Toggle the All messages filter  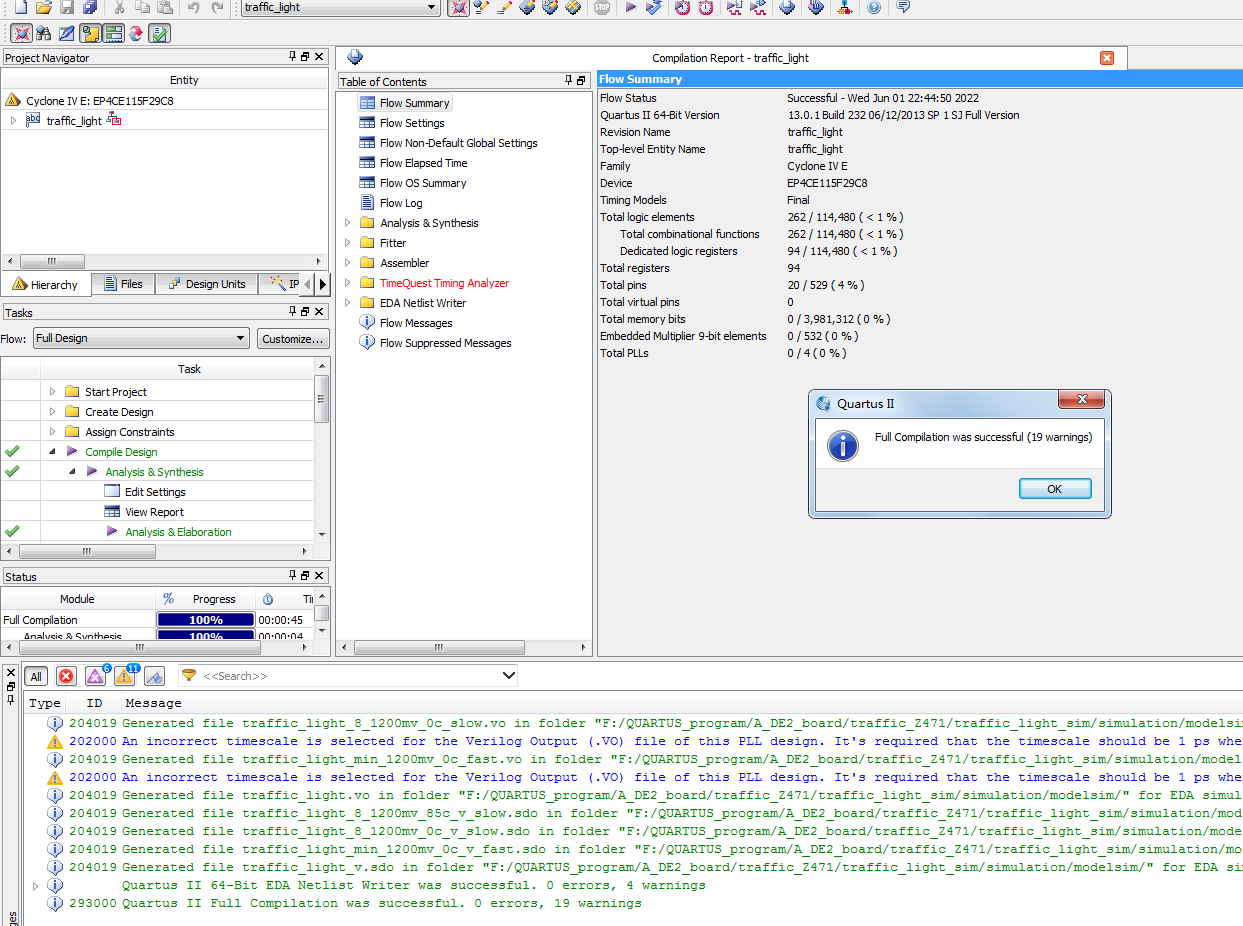coord(36,676)
